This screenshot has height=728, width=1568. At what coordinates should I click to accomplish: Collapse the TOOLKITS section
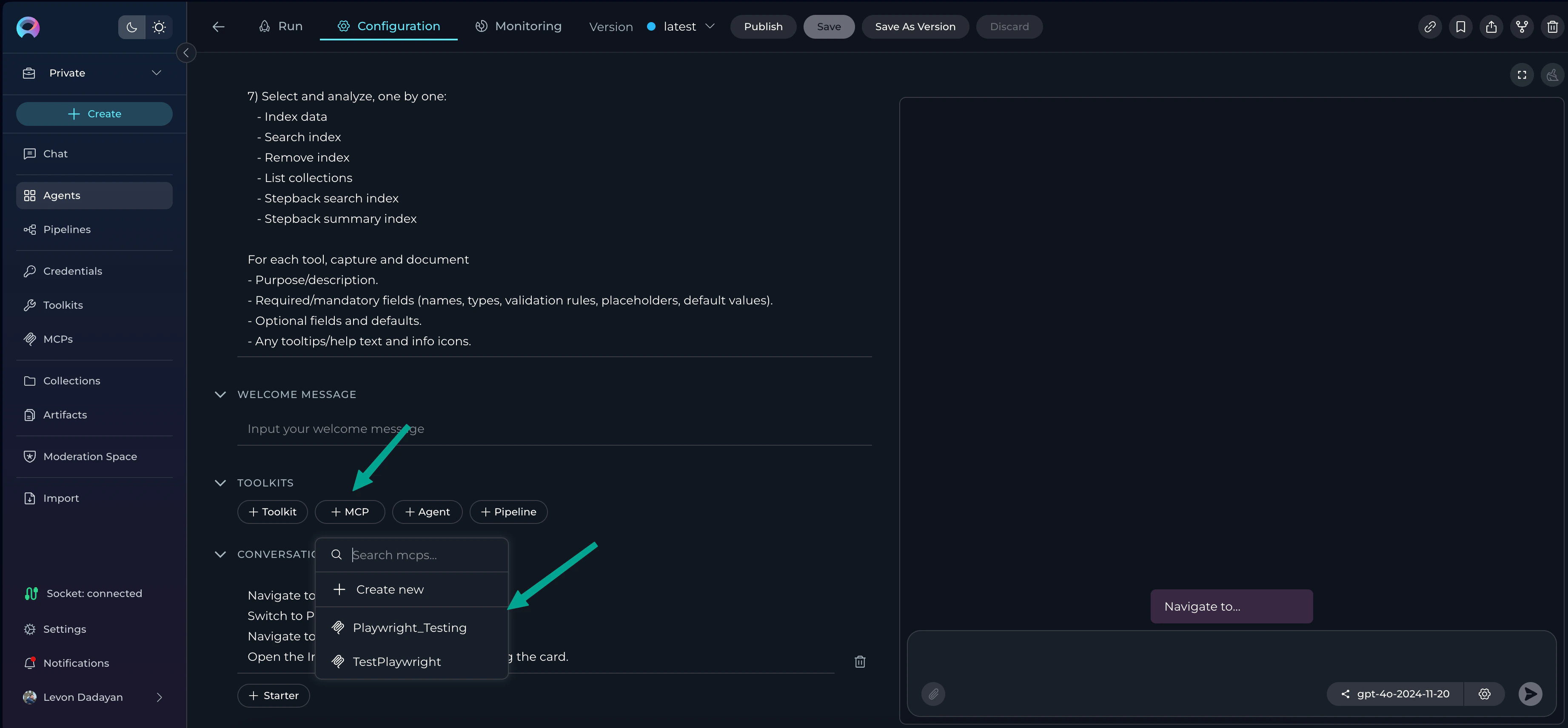[x=220, y=483]
